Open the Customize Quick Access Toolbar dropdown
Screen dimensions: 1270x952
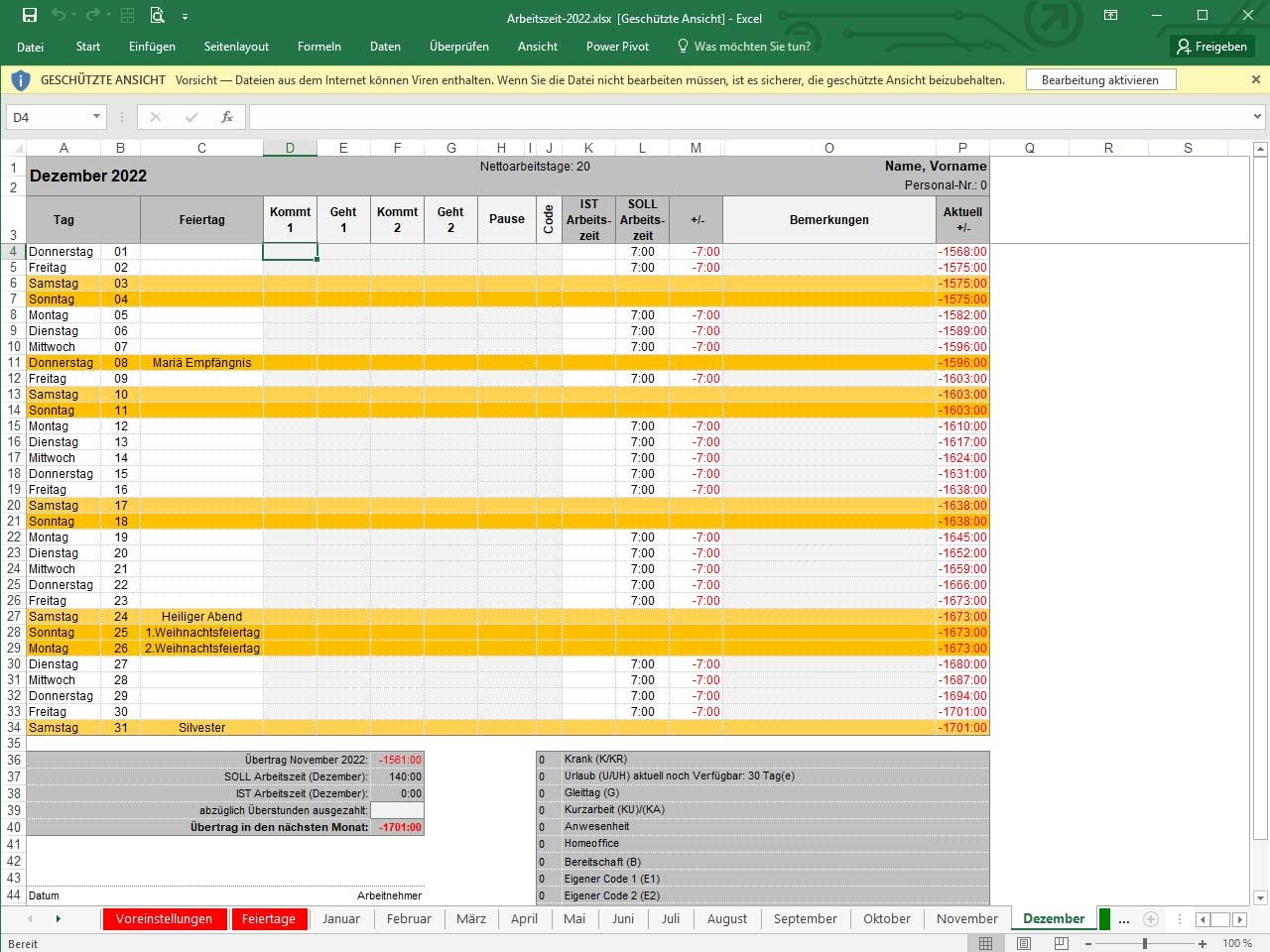[185, 17]
